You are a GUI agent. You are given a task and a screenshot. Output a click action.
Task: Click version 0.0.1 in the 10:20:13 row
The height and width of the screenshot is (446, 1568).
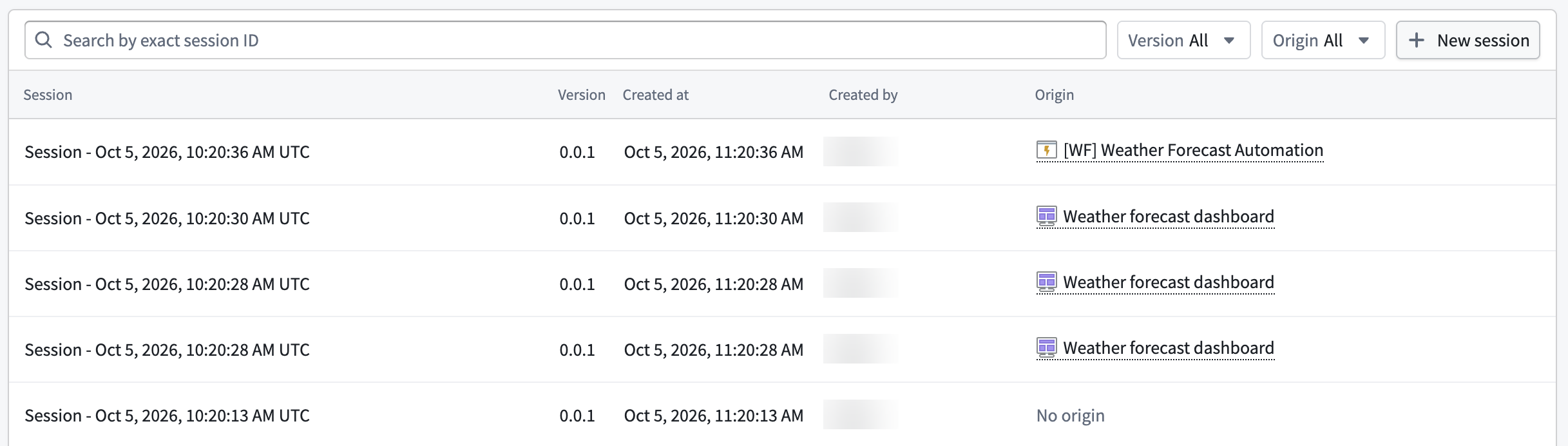coord(577,416)
